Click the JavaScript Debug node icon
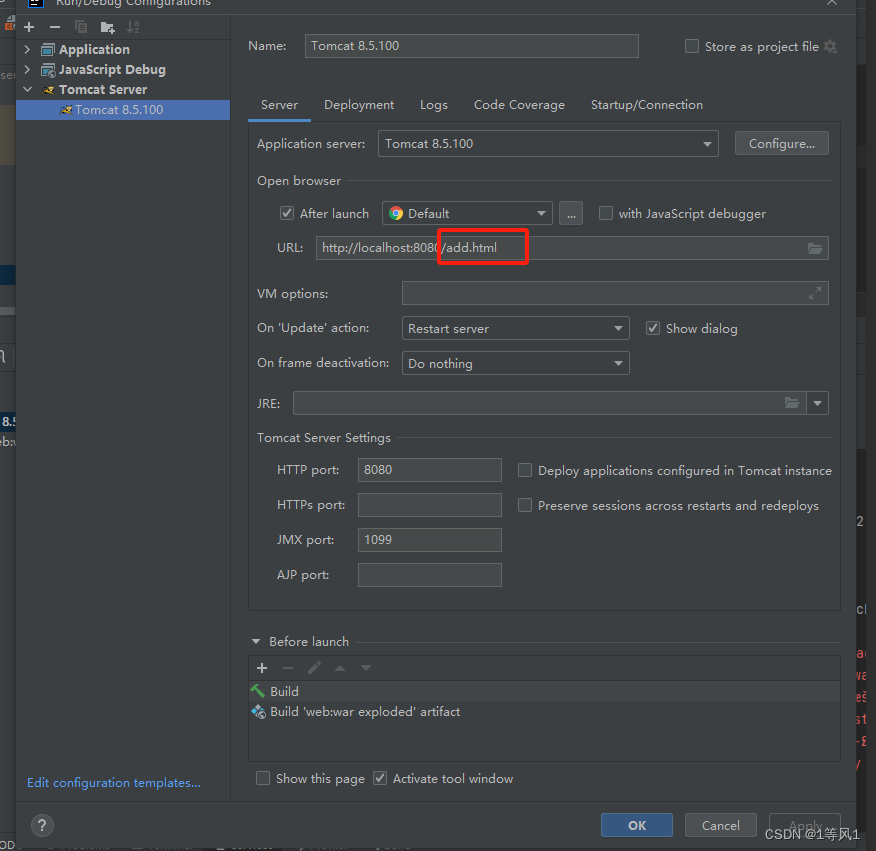 (49, 70)
